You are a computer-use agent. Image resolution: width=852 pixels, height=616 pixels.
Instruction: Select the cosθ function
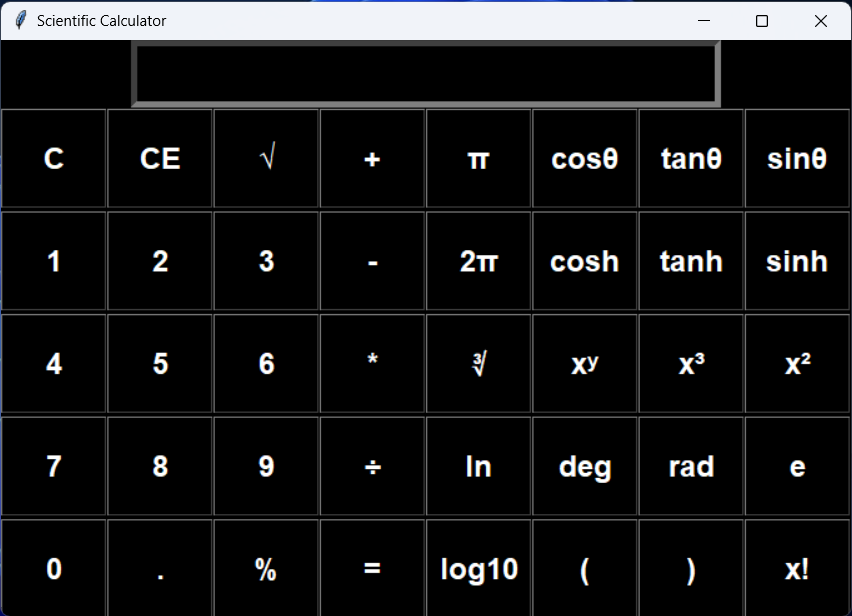584,158
